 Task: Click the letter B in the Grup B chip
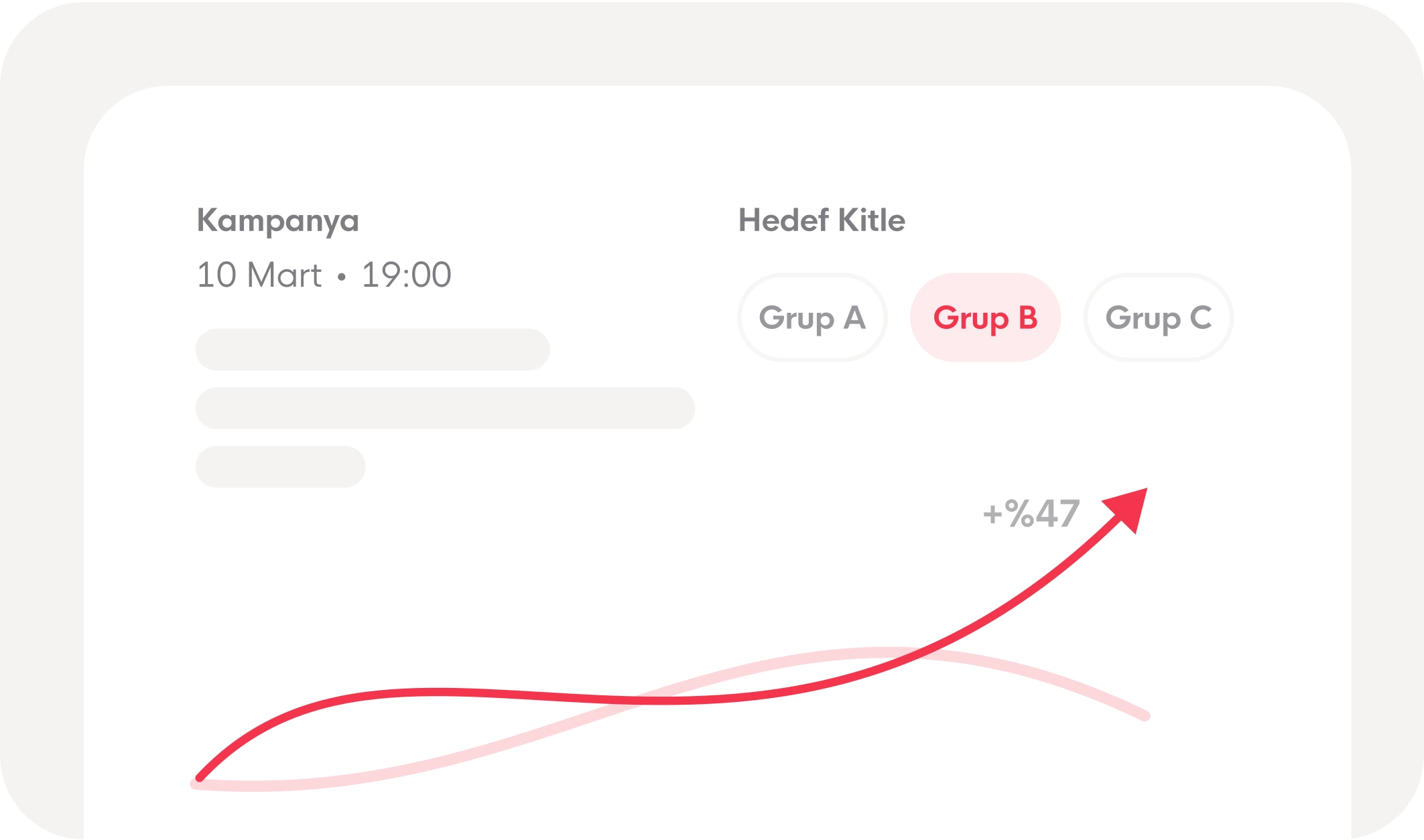pyautogui.click(x=1027, y=318)
